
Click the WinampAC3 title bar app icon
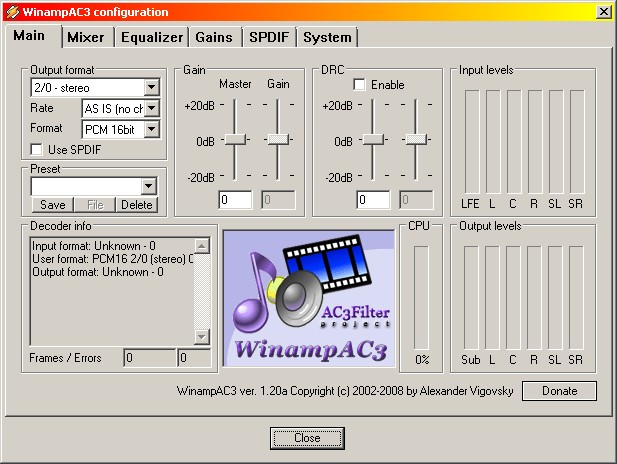pos(12,12)
